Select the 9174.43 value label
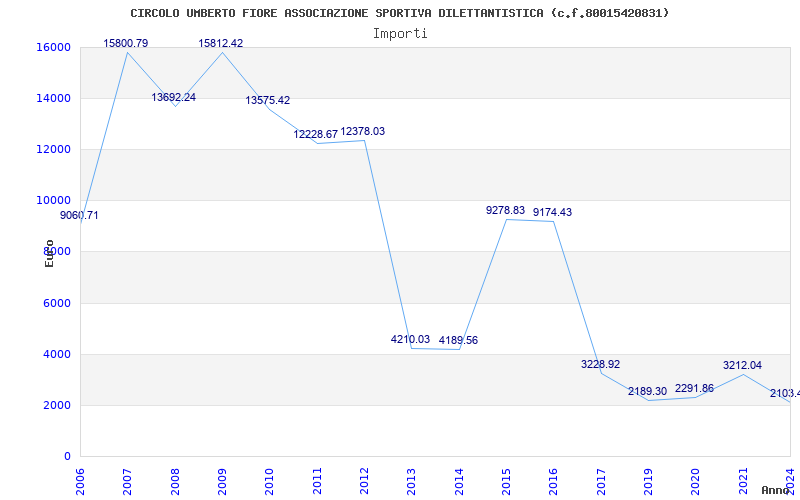 tap(553, 212)
